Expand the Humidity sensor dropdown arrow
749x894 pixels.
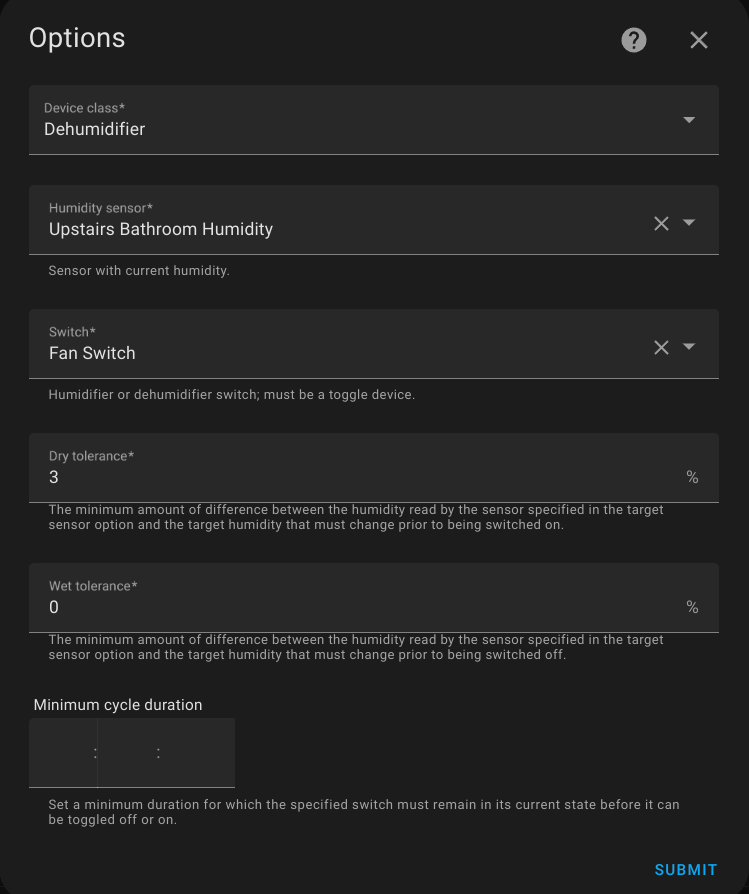pos(689,222)
